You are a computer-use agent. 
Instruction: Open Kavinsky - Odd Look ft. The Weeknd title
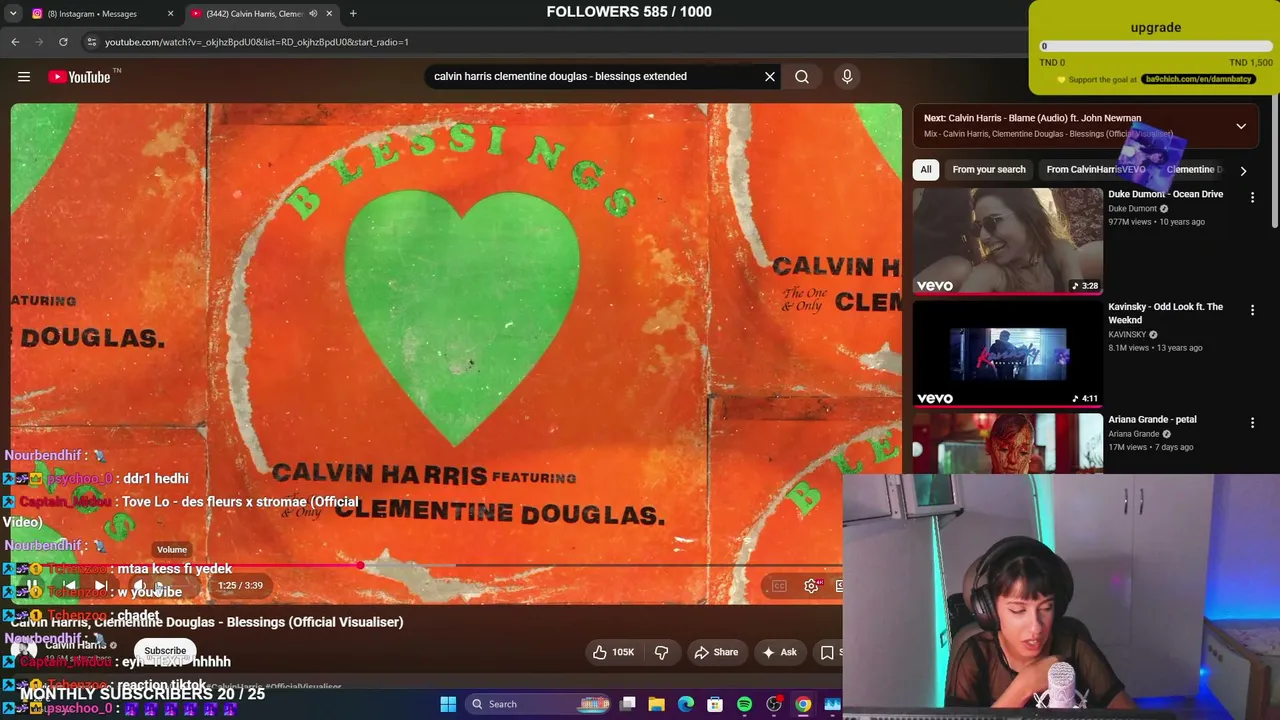(x=1165, y=313)
